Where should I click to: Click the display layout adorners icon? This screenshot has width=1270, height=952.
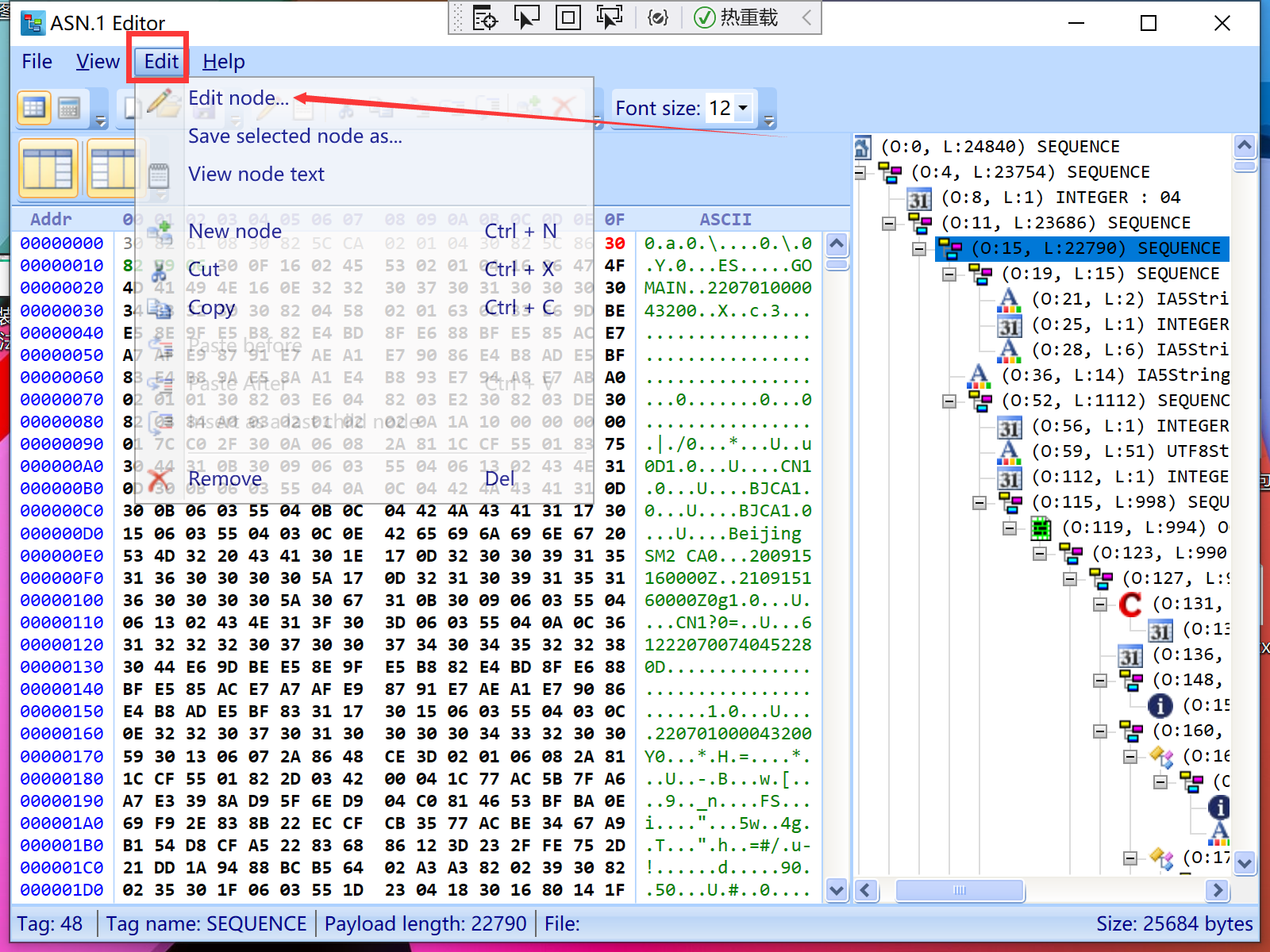[568, 17]
